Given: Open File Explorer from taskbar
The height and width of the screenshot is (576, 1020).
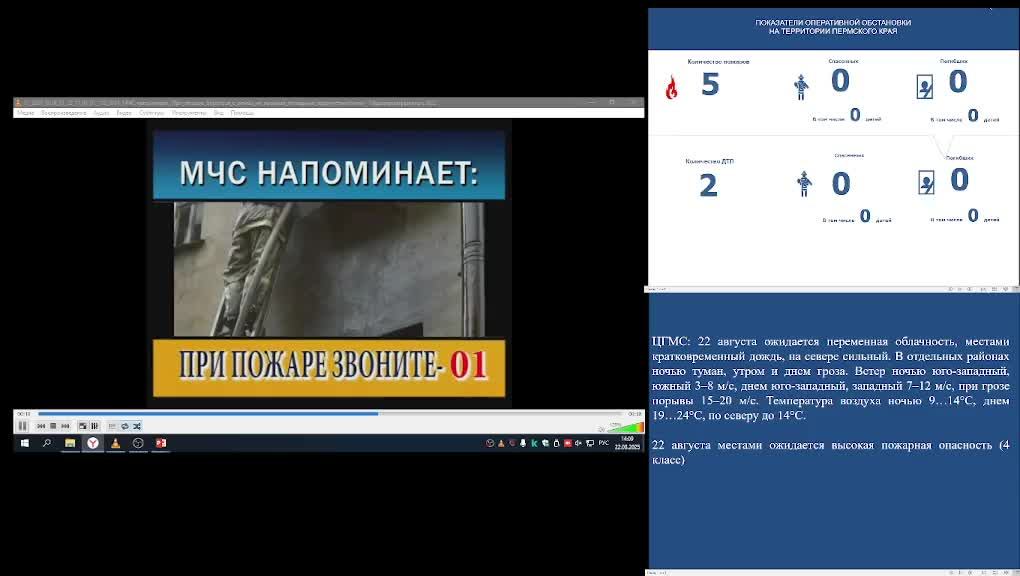Looking at the screenshot, I should pos(70,443).
